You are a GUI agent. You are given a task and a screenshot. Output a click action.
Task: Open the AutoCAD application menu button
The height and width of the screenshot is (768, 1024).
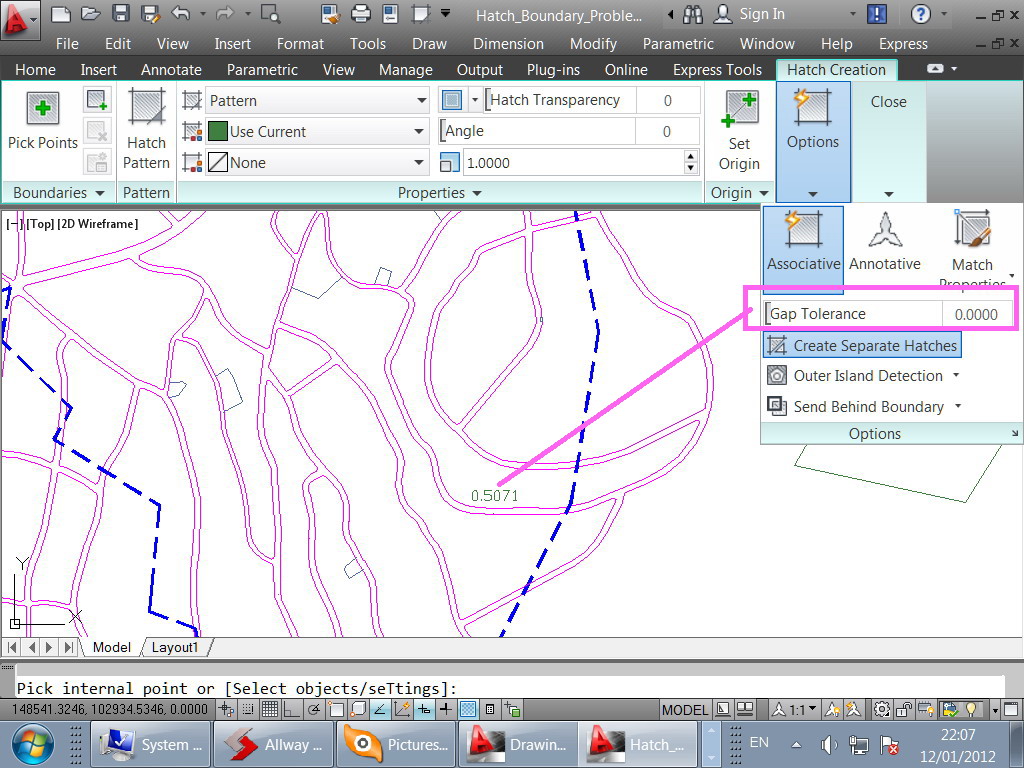point(20,20)
